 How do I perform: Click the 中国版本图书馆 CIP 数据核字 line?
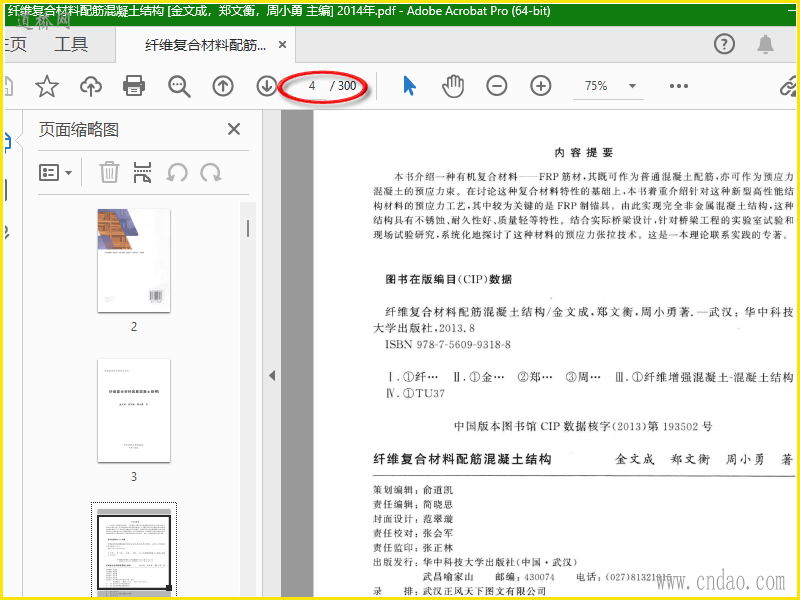[583, 426]
